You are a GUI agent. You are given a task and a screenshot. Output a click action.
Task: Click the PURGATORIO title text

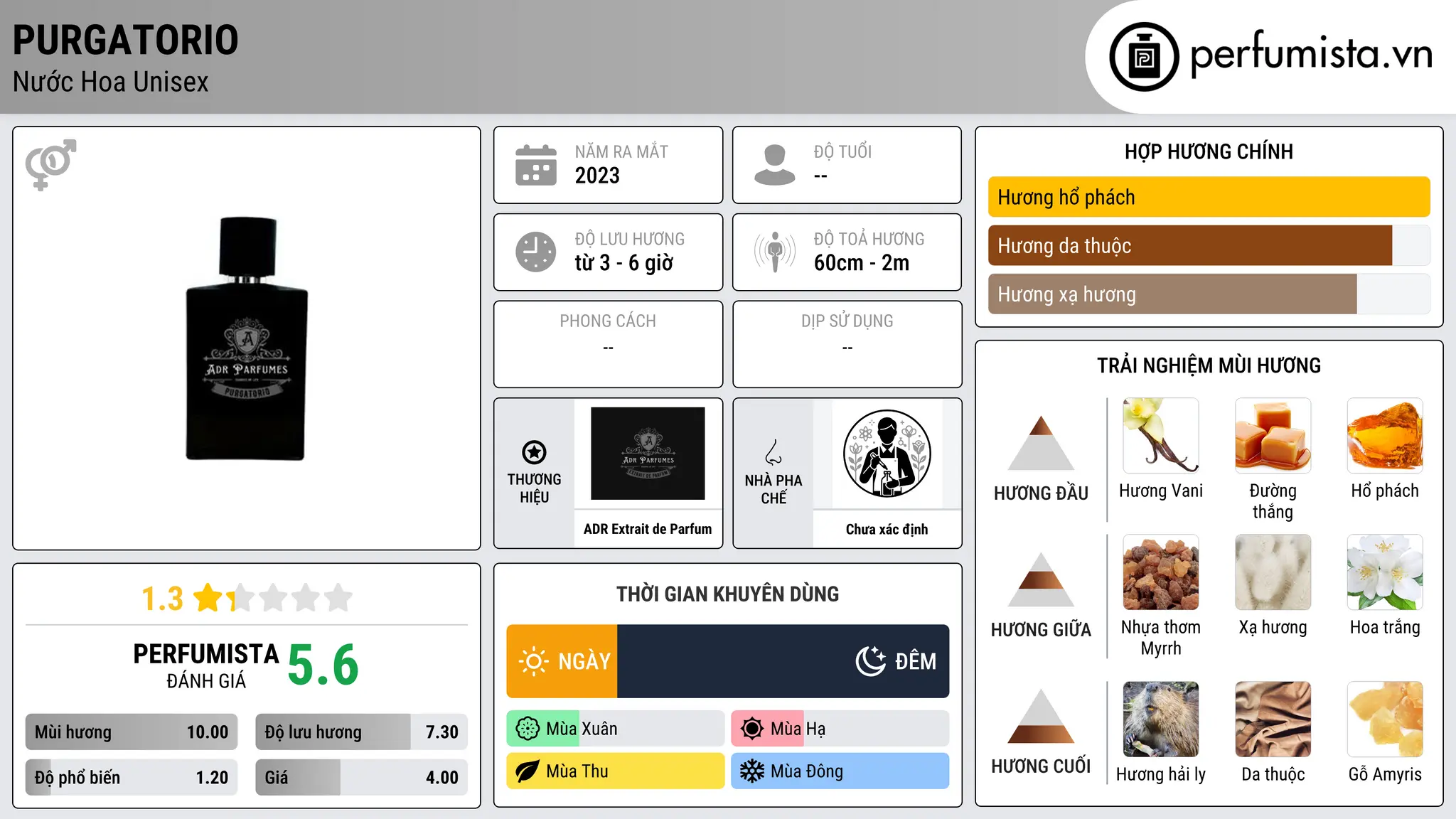126,40
